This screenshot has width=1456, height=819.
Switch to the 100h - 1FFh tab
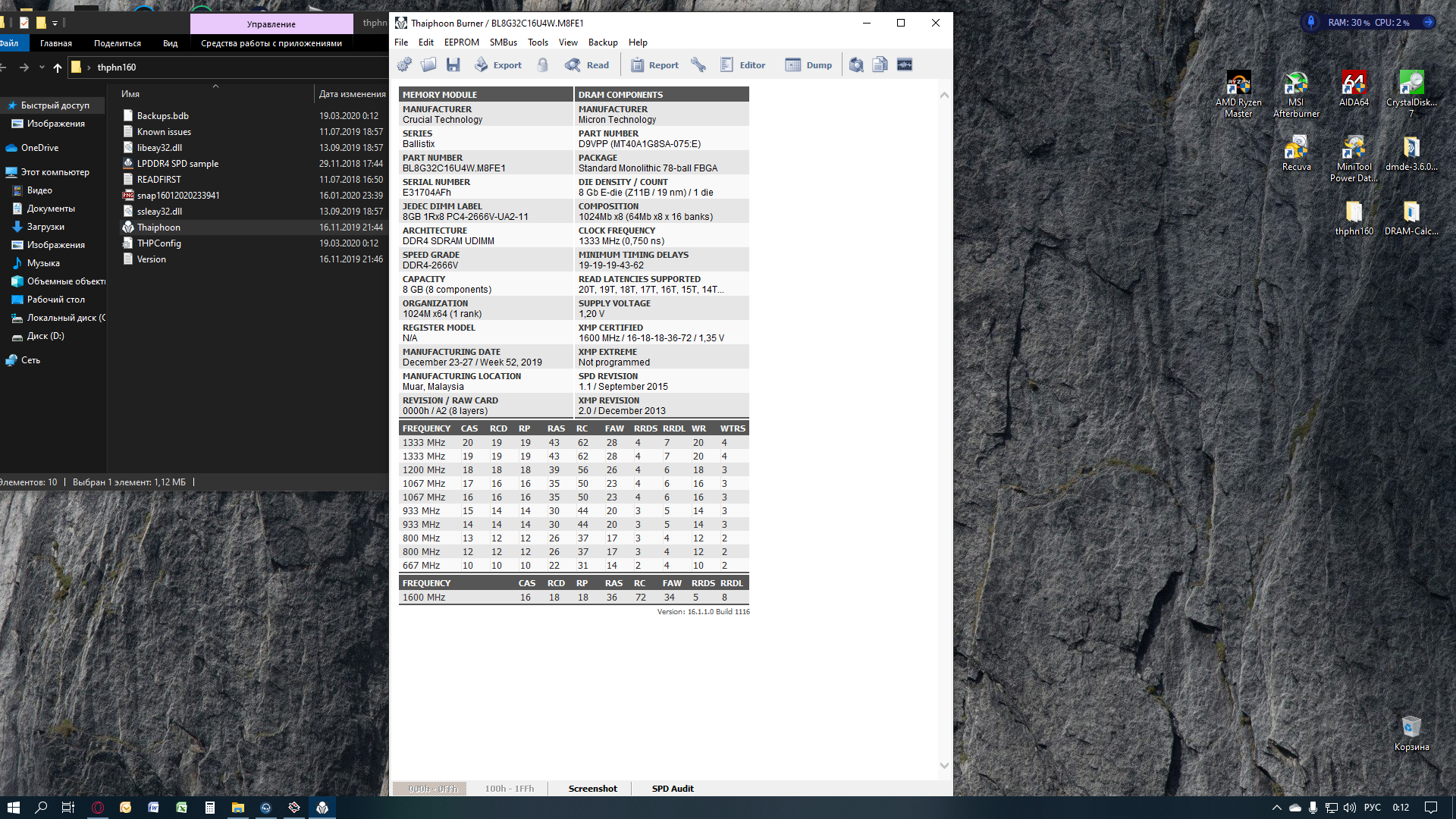click(x=509, y=789)
